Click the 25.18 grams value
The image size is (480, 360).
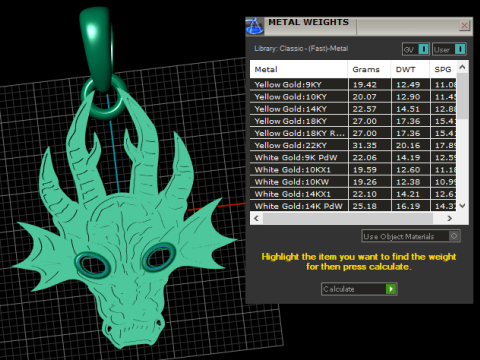click(x=365, y=206)
